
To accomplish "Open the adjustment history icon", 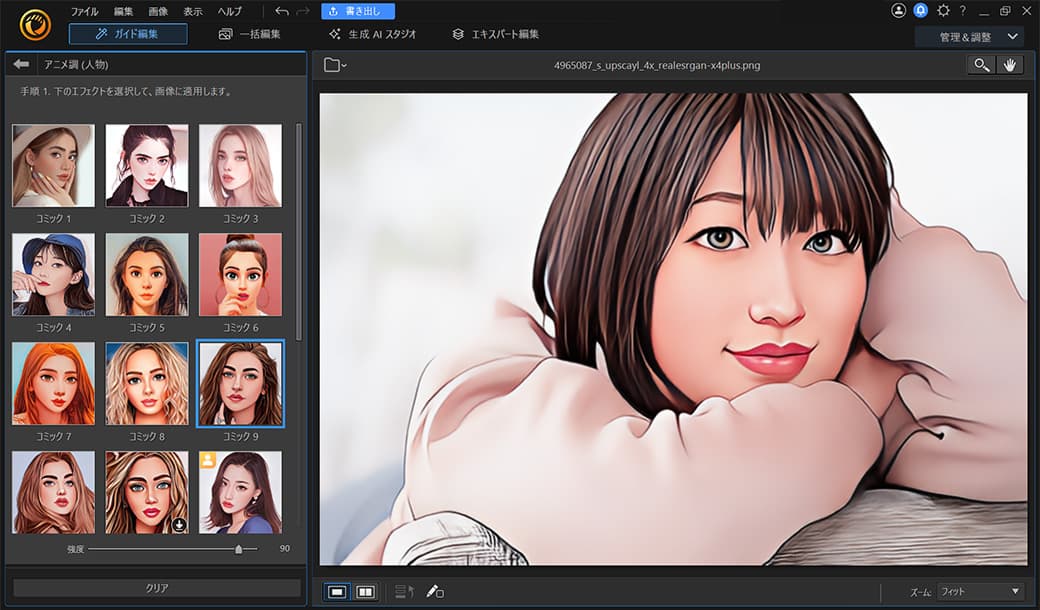I will tap(404, 591).
